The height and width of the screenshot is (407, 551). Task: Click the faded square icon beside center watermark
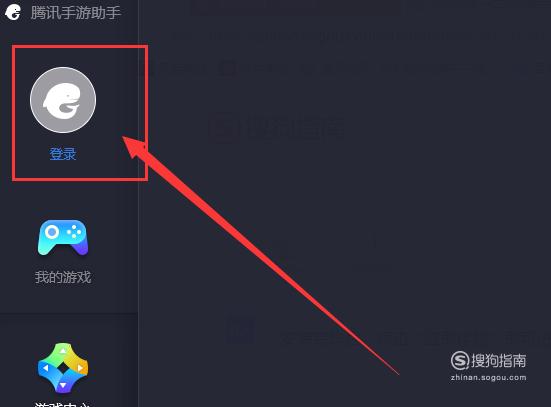click(224, 127)
